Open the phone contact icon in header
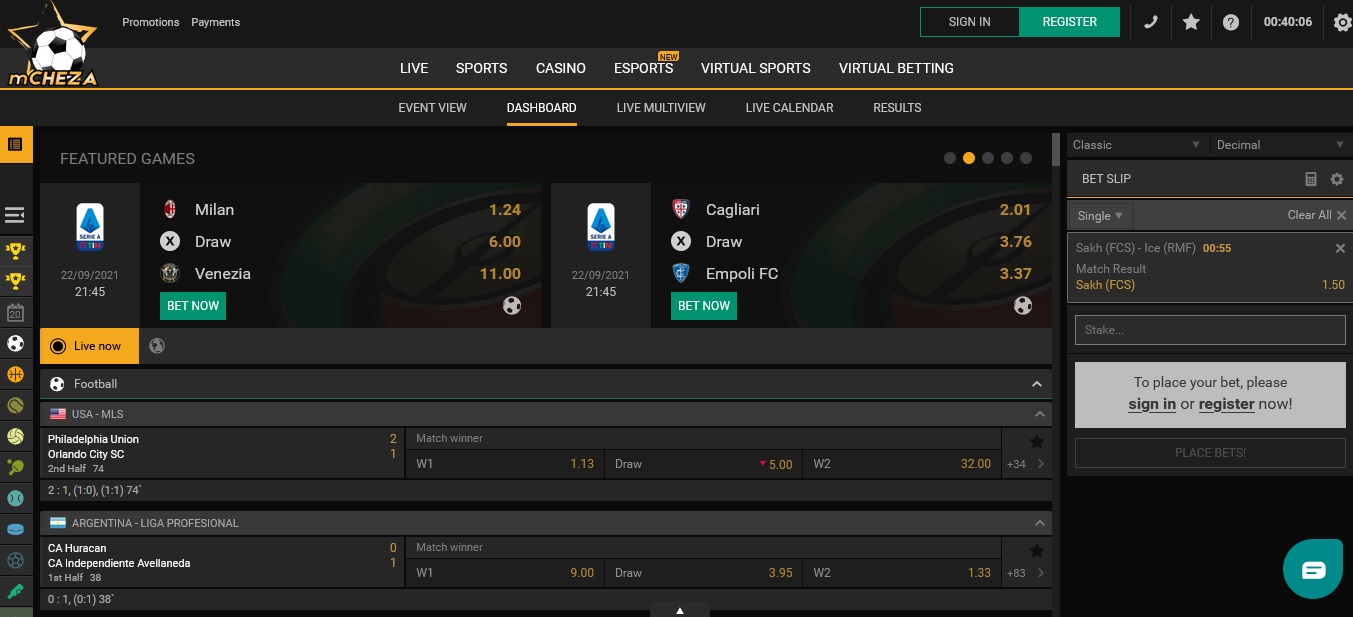 [x=1151, y=22]
